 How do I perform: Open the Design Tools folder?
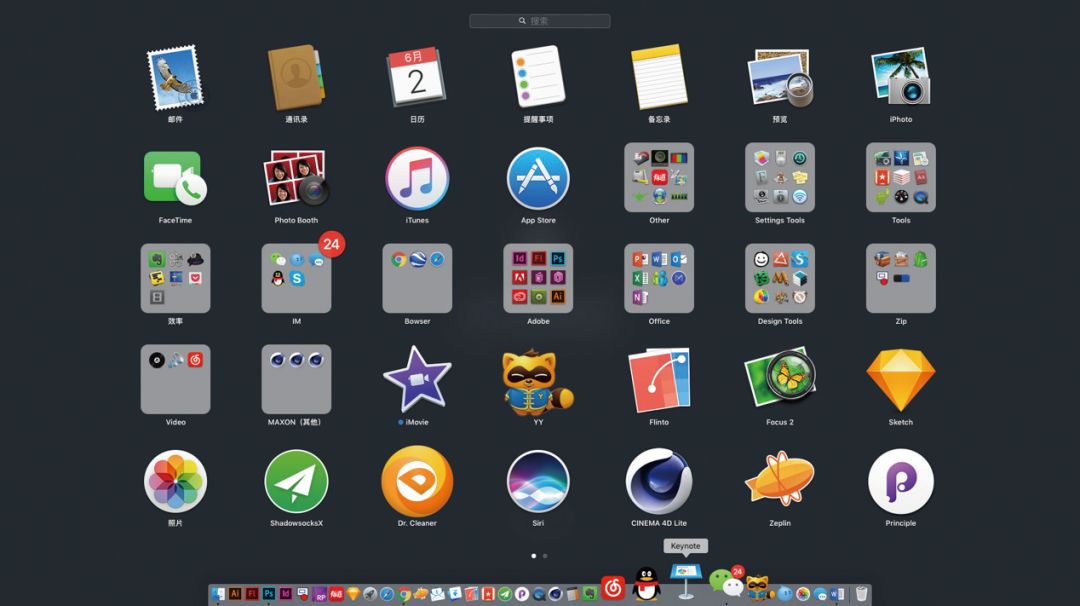(x=780, y=278)
